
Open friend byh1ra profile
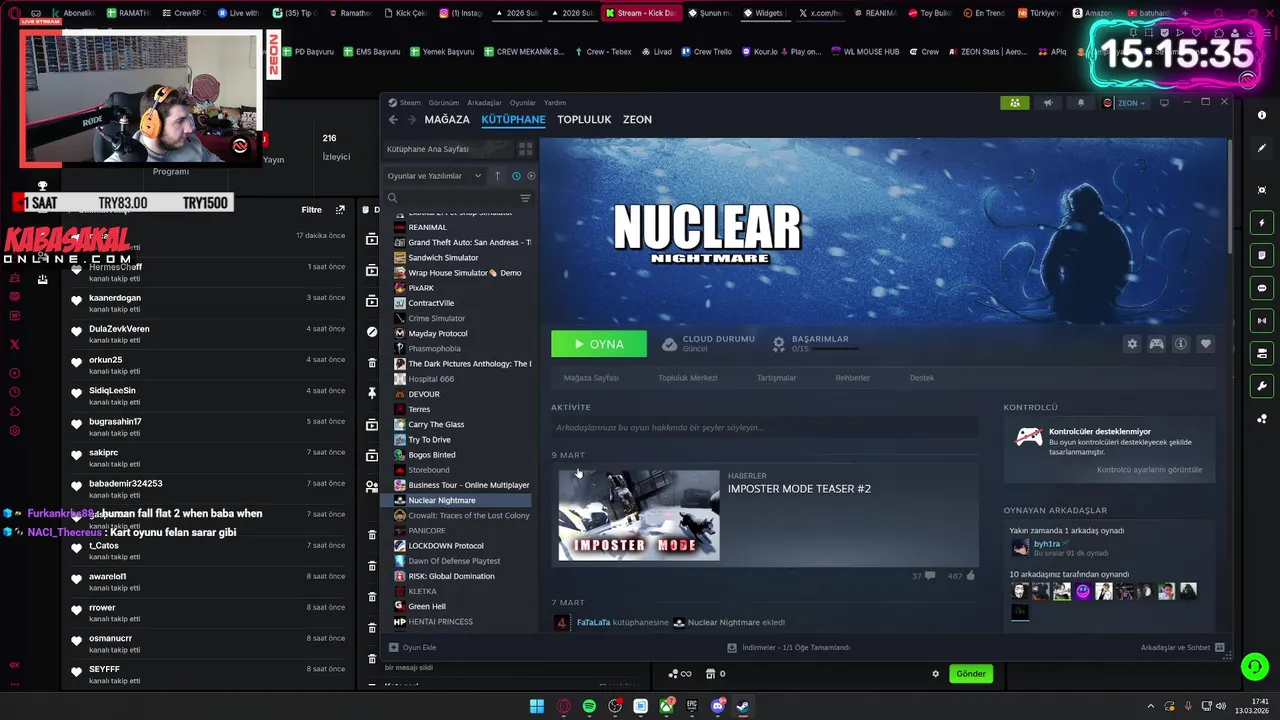pos(1046,544)
